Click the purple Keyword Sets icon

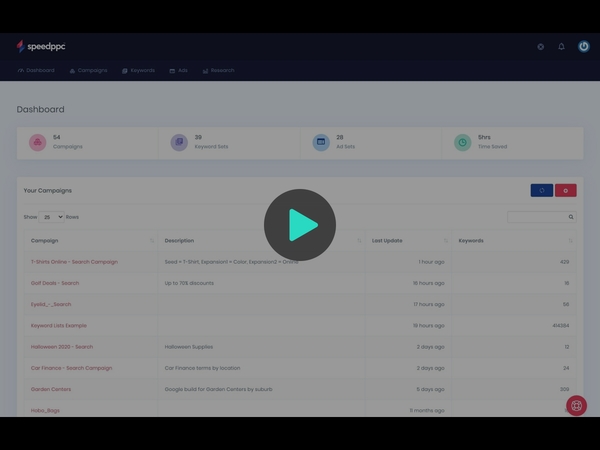[179, 142]
